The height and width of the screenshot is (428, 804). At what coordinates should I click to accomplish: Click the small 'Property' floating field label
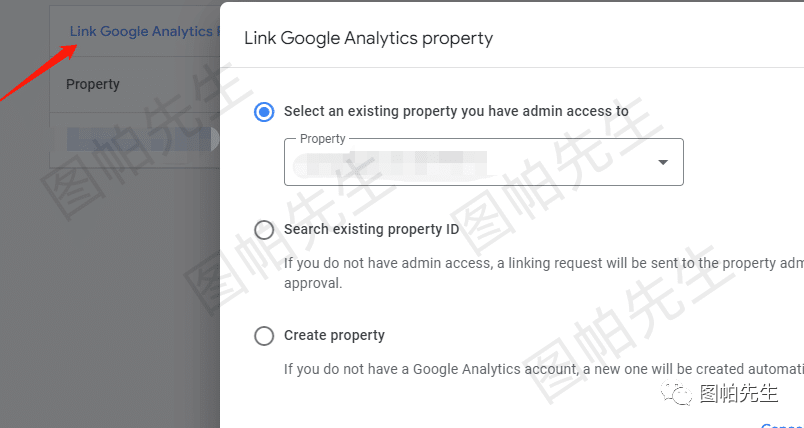coord(323,138)
